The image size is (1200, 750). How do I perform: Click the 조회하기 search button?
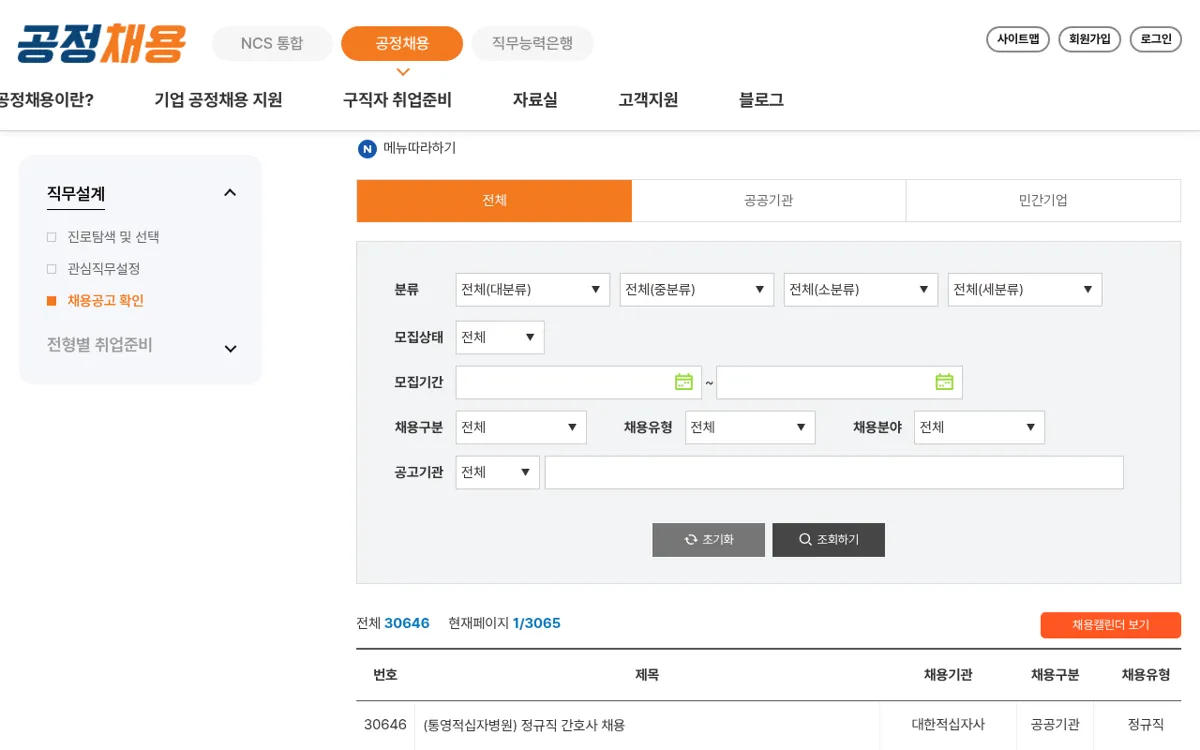(x=829, y=540)
